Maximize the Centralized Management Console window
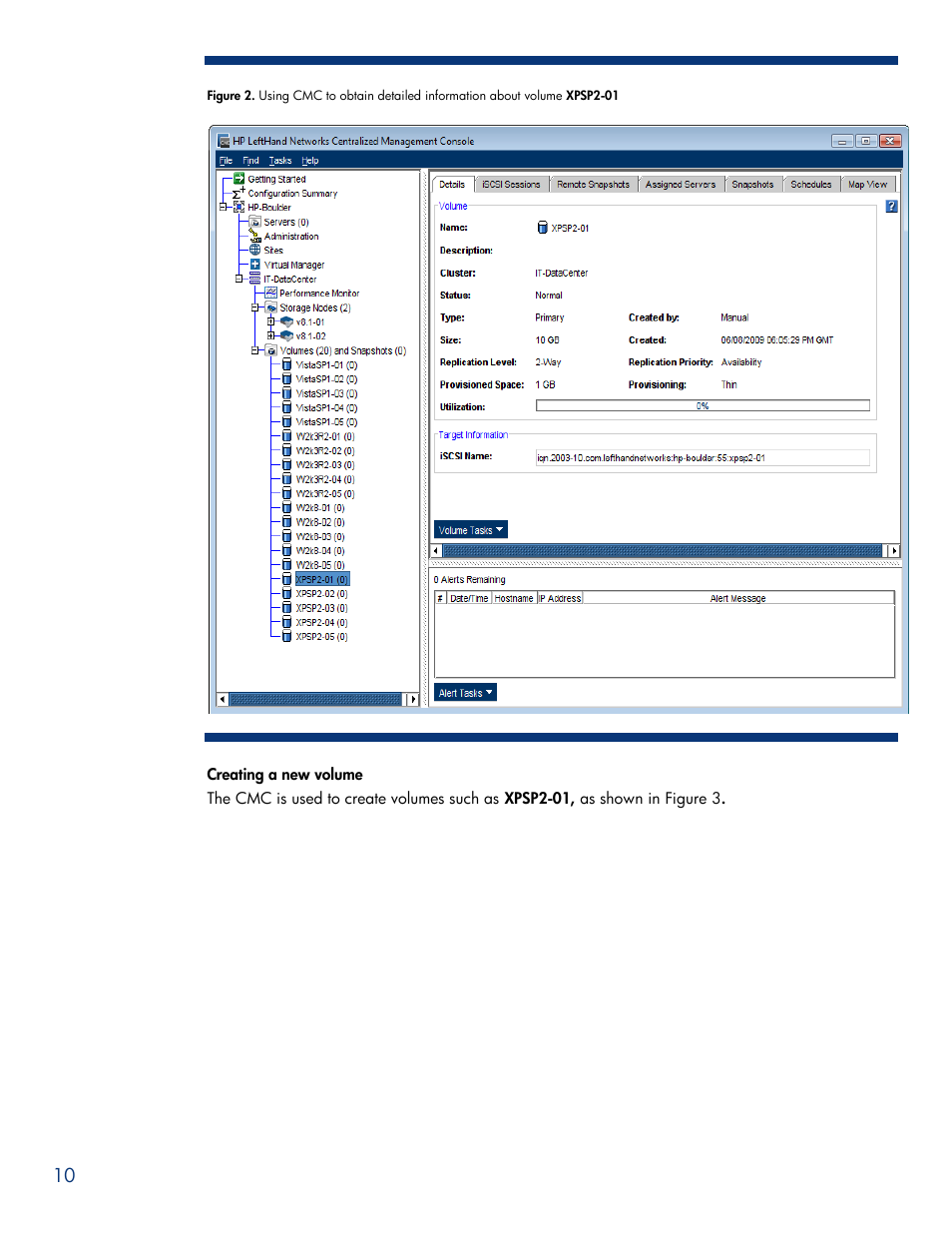The image size is (952, 1233). click(866, 141)
